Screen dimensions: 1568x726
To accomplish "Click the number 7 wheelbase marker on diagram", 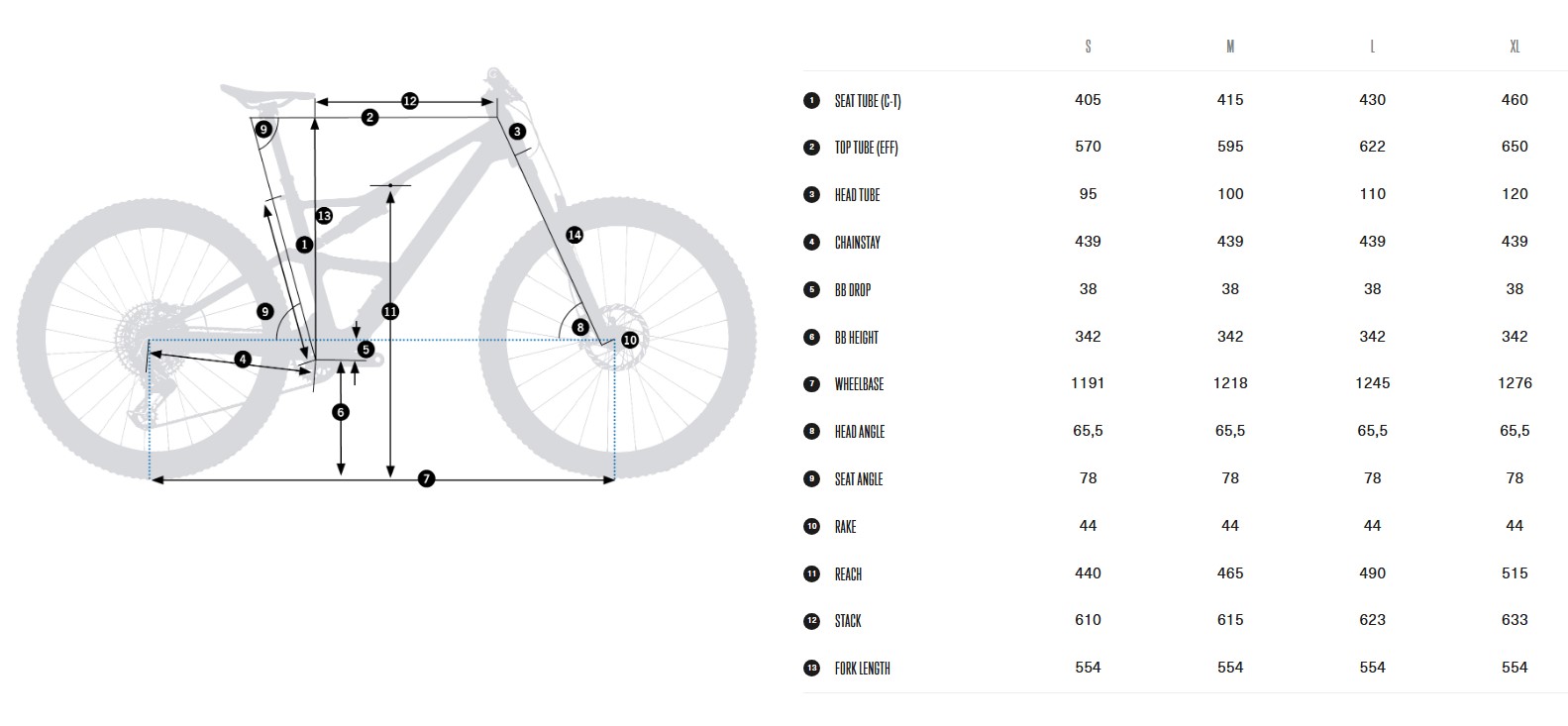I will [x=426, y=479].
